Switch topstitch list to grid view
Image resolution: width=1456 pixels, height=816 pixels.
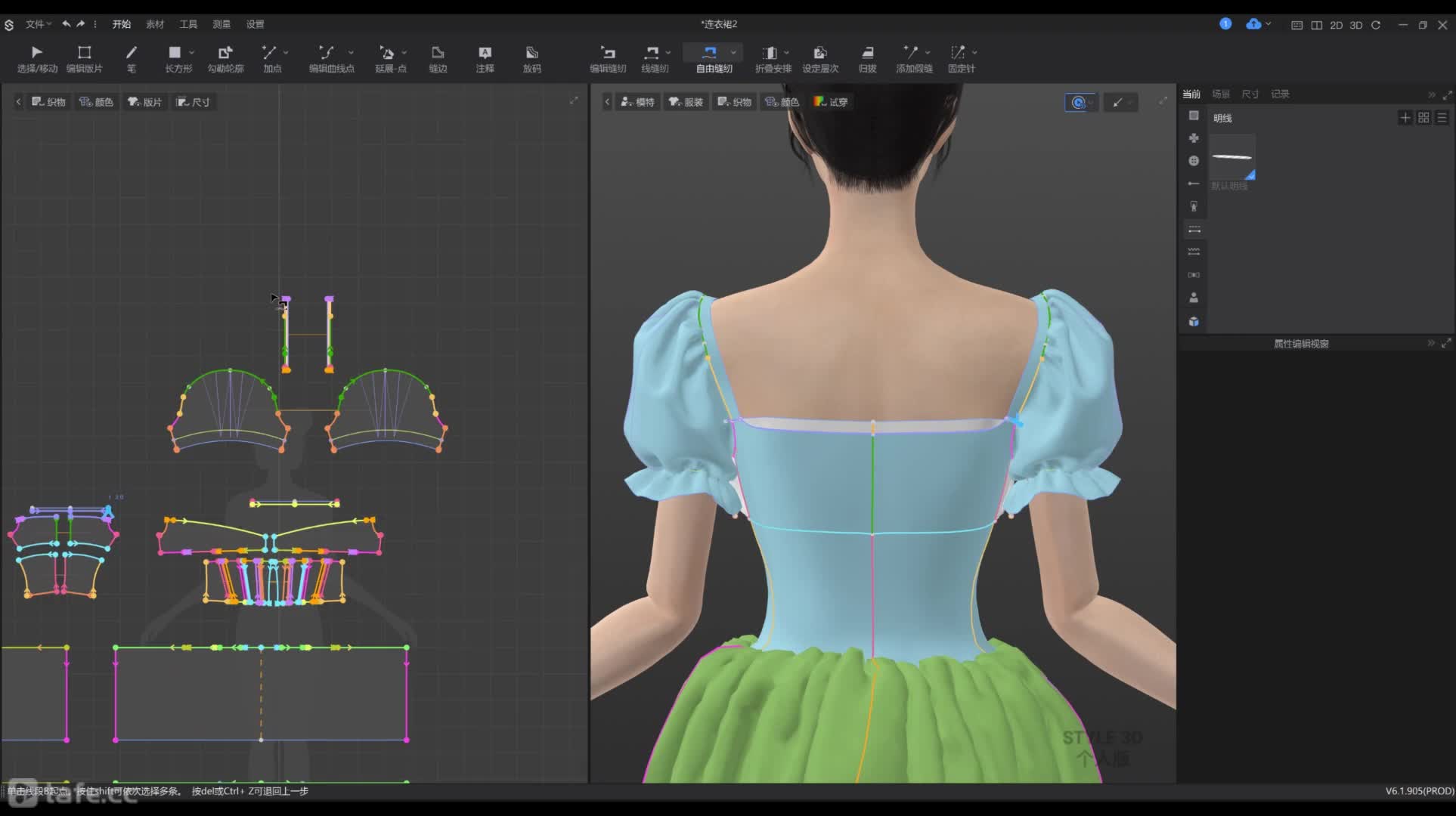pyautogui.click(x=1423, y=118)
